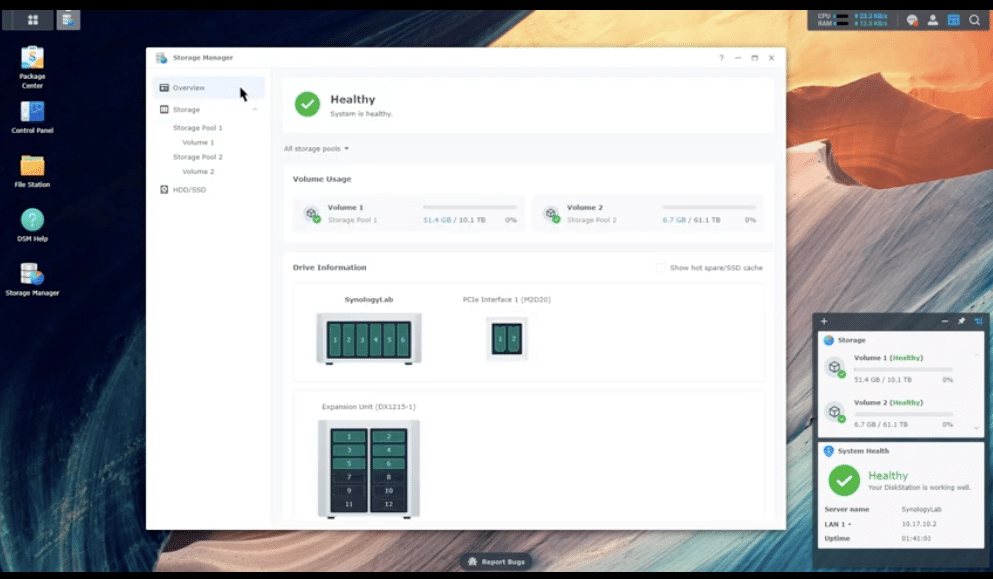
Task: Click the Report Bugs button
Action: [x=496, y=562]
